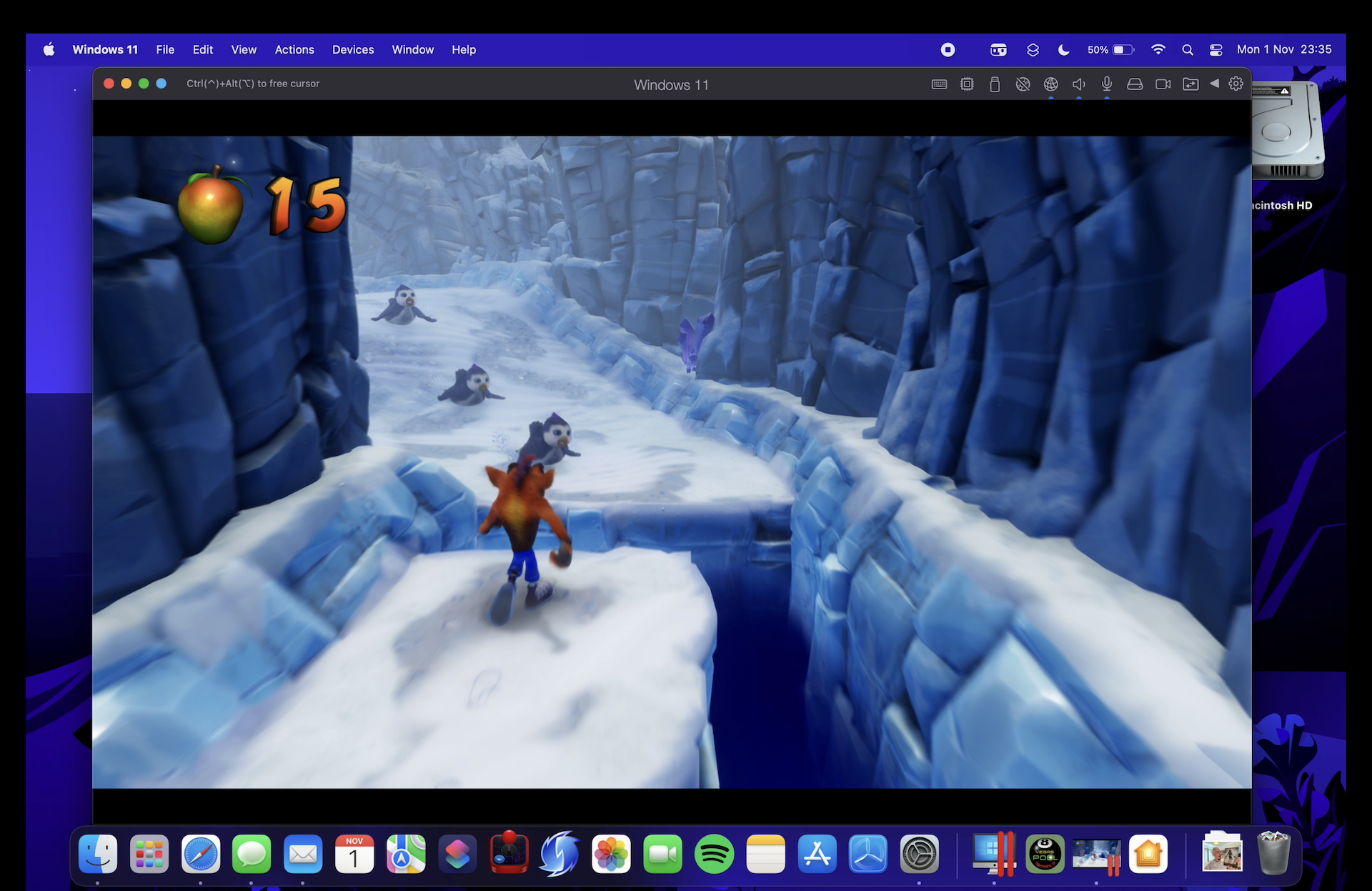Open the Trash in the Dock
The image size is (1372, 891).
click(x=1273, y=852)
